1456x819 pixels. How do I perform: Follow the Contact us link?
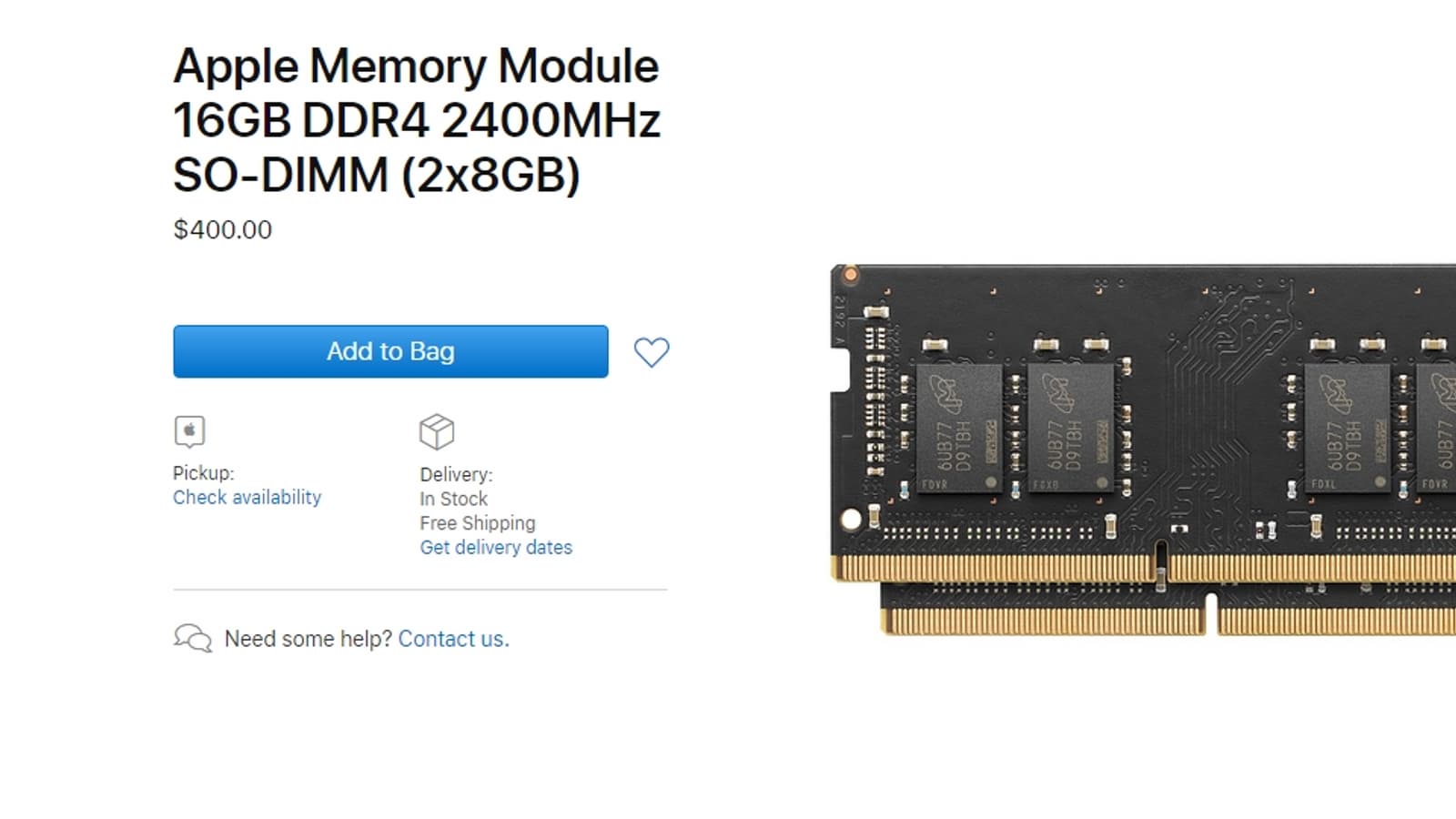[453, 639]
